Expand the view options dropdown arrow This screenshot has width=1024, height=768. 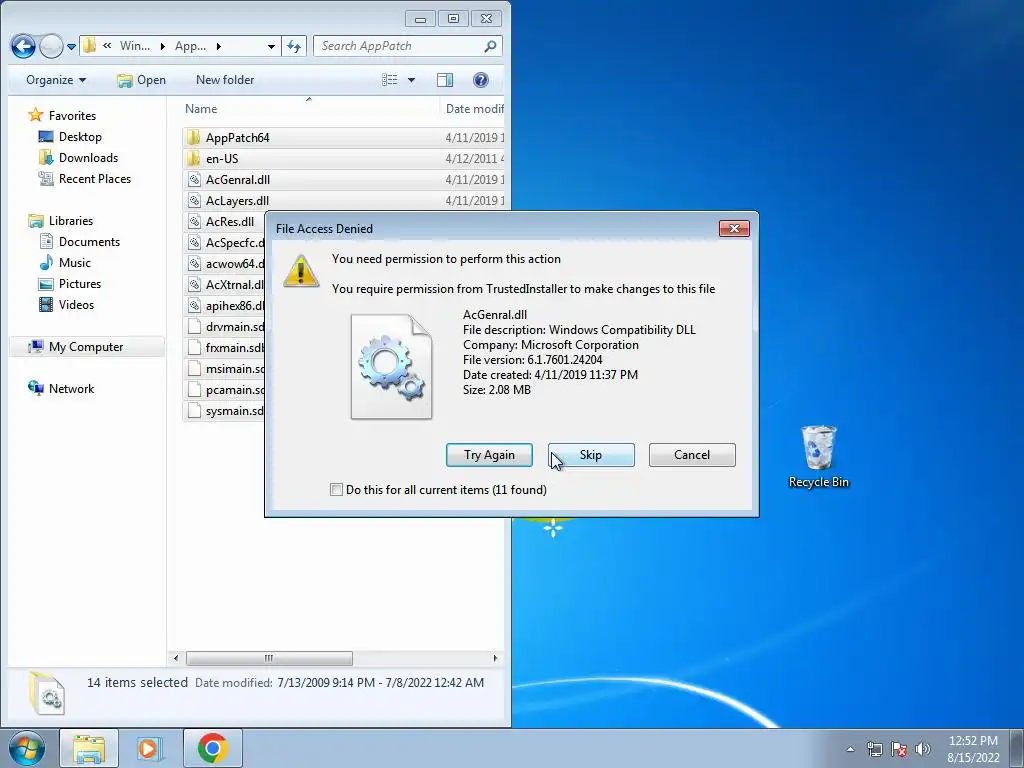pyautogui.click(x=411, y=80)
